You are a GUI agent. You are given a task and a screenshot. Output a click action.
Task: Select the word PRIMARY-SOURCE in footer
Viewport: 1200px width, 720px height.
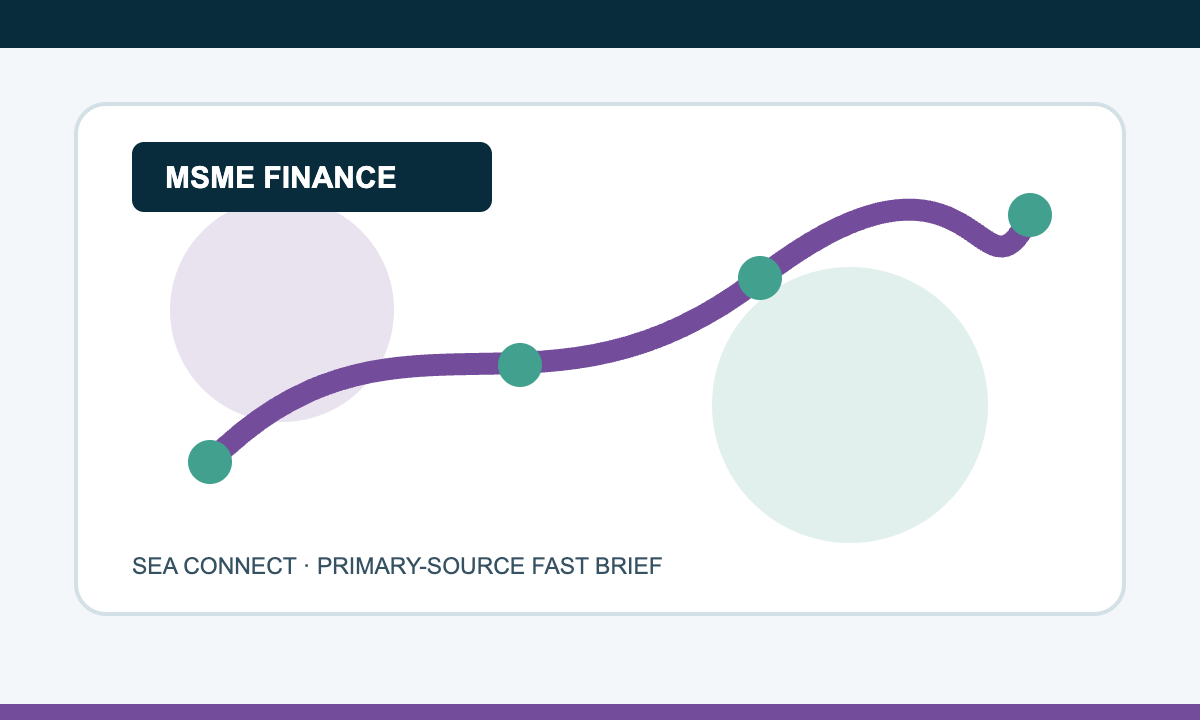point(419,566)
